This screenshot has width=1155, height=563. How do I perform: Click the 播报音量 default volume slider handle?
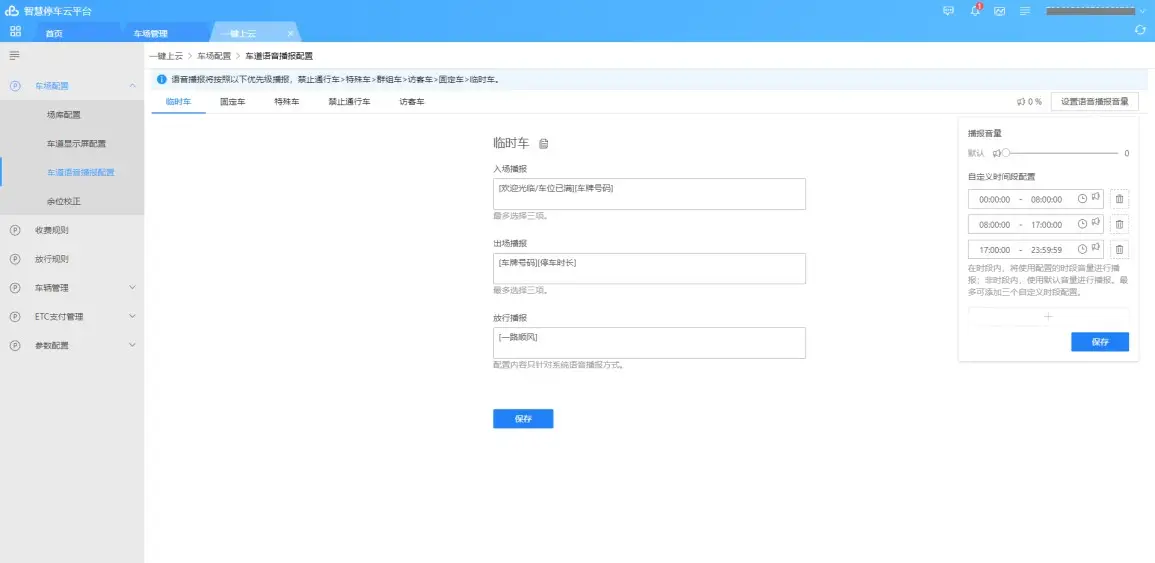point(1006,153)
